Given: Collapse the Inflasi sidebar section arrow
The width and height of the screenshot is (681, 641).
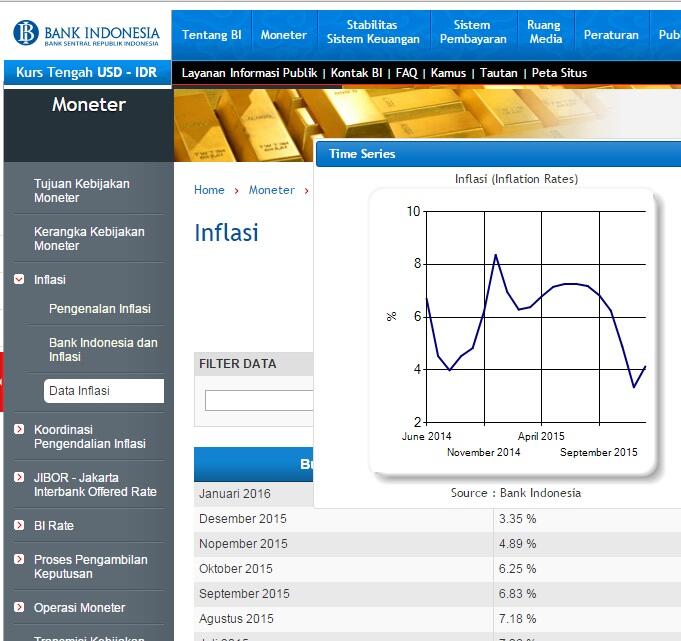Looking at the screenshot, I should coord(19,279).
